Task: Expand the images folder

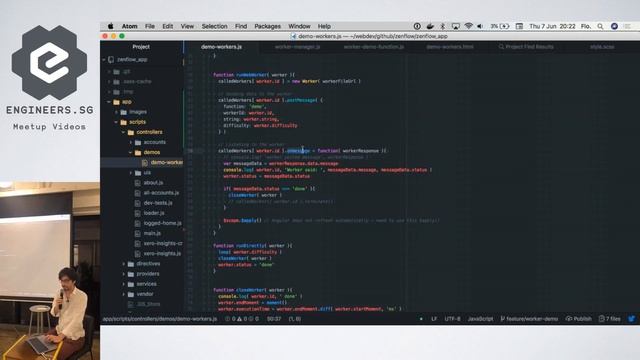Action: (x=116, y=112)
